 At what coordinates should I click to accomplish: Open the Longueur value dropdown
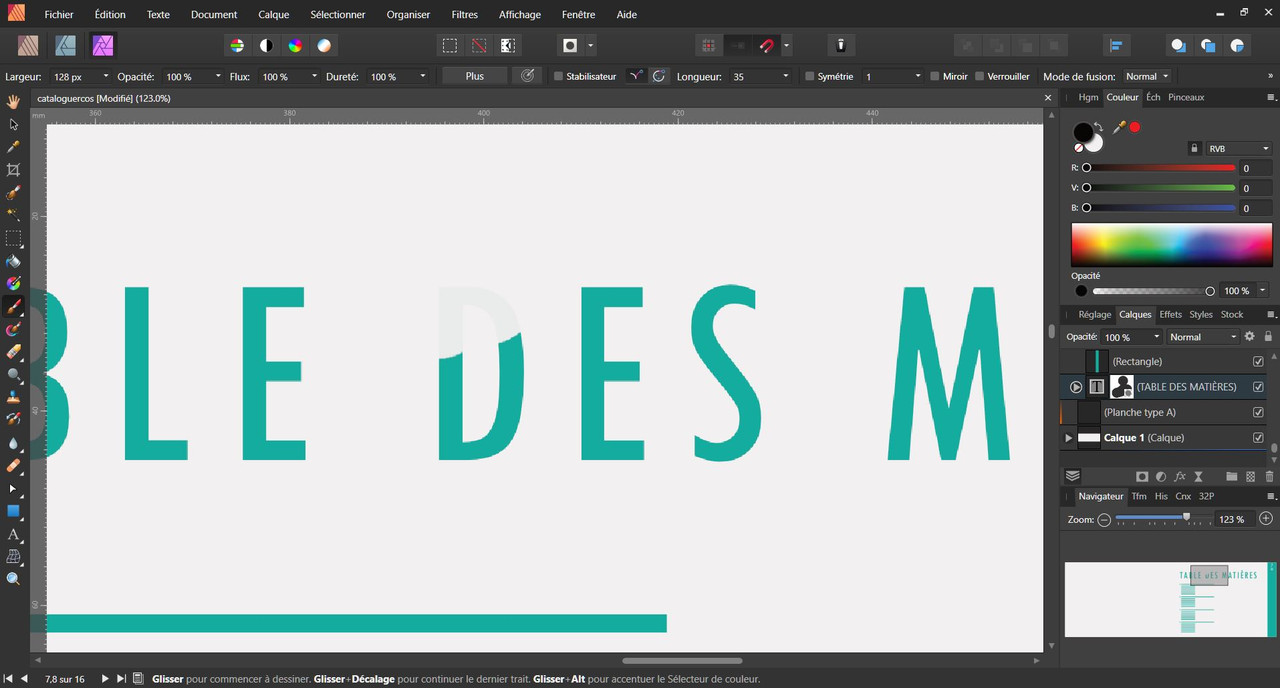[785, 76]
